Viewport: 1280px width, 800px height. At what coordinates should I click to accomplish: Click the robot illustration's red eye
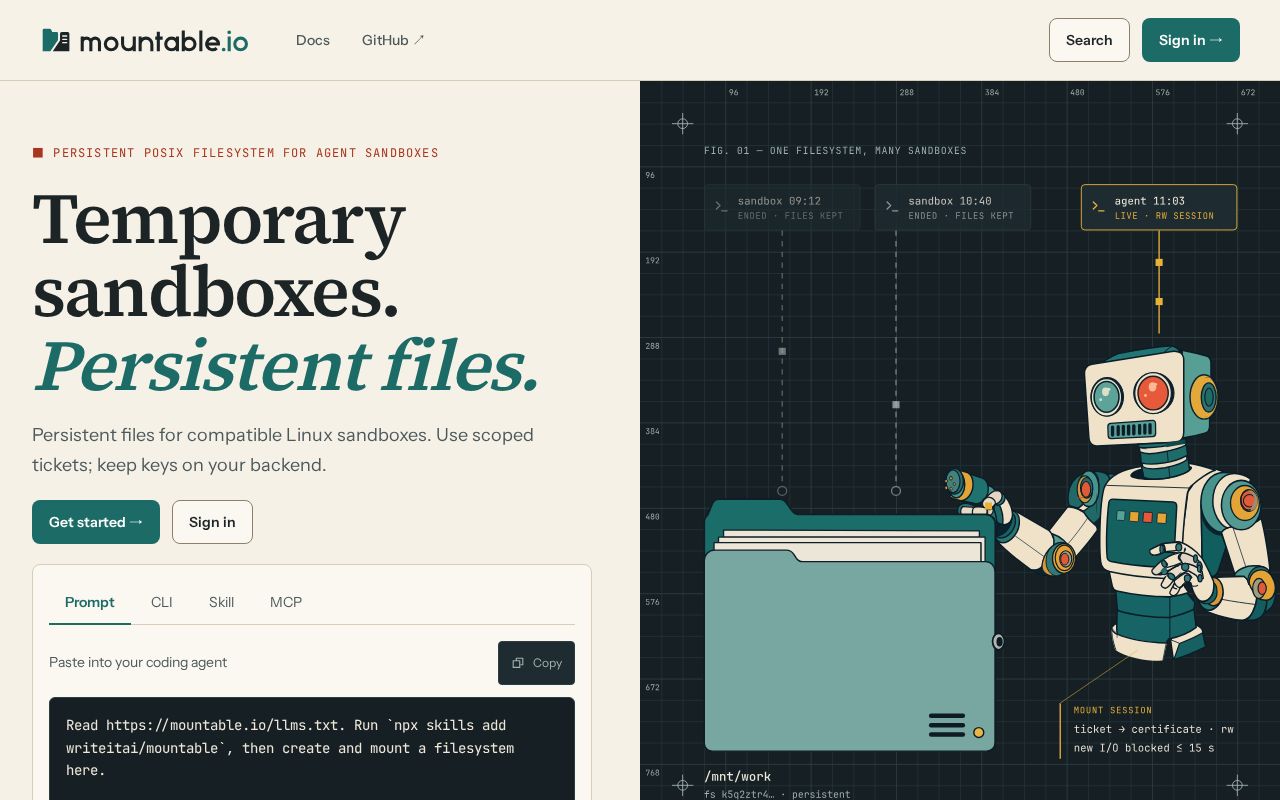tap(1153, 393)
